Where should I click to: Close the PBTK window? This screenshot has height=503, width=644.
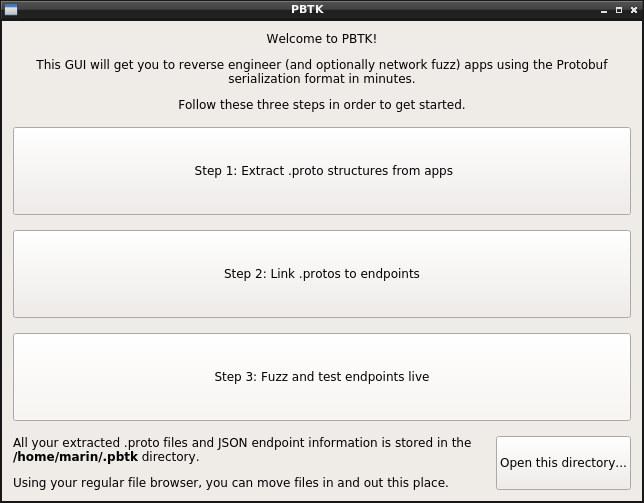tap(634, 10)
